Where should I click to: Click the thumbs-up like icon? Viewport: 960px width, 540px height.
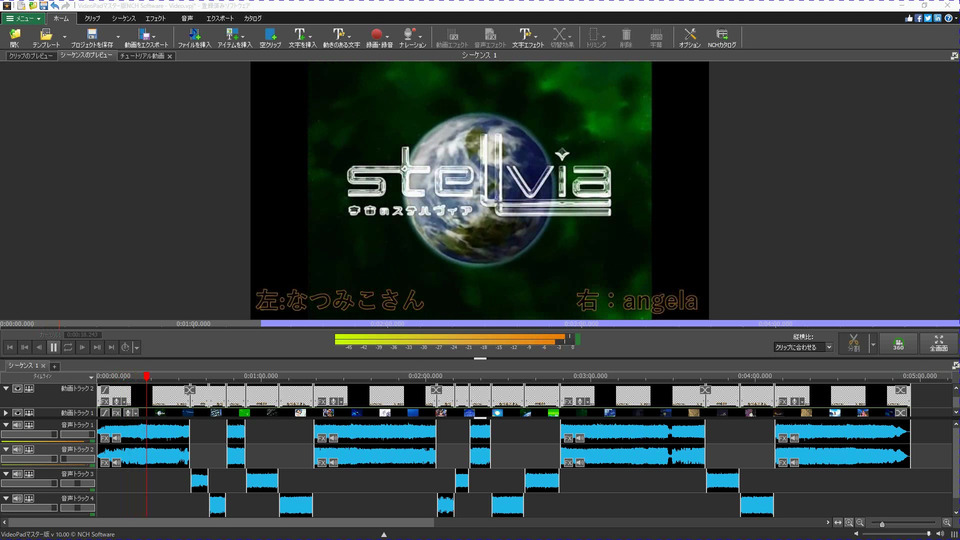pos(909,18)
